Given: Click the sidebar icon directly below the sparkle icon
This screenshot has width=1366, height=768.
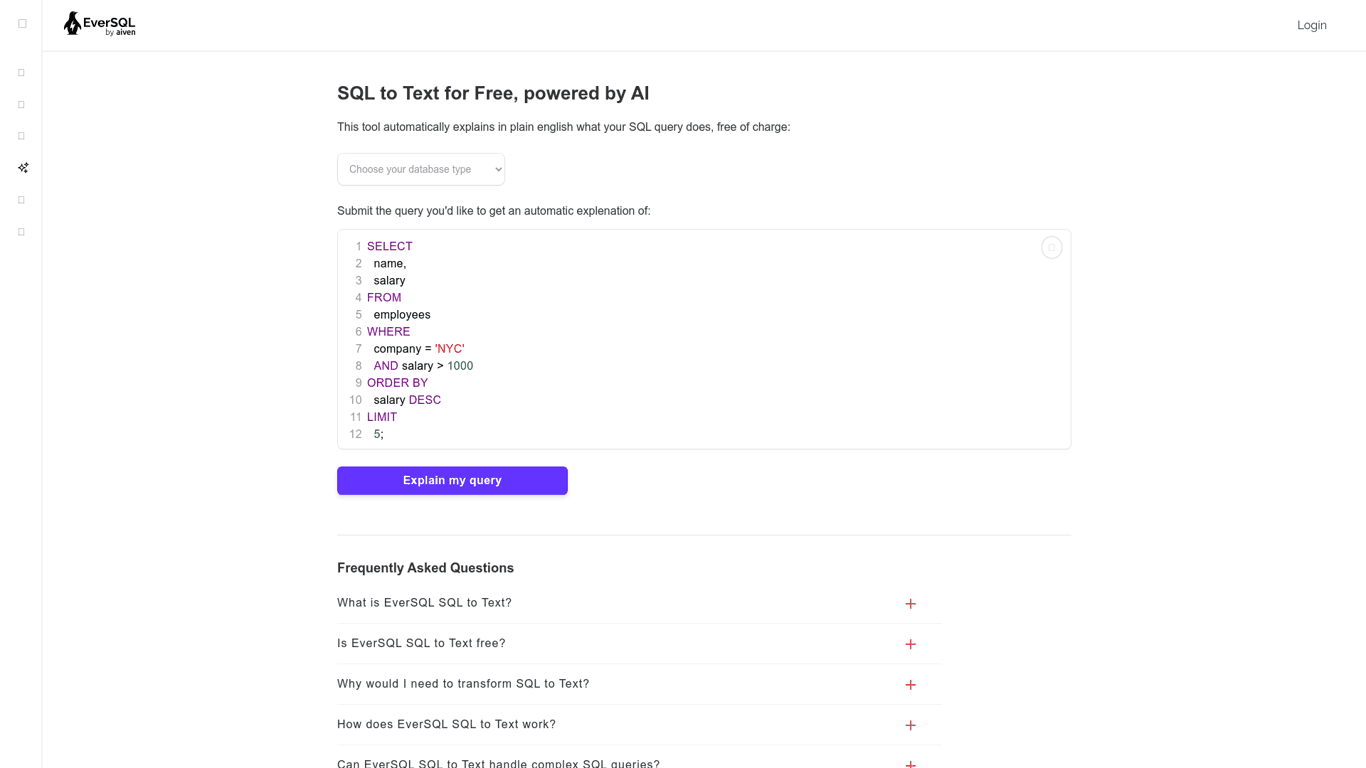Looking at the screenshot, I should coord(21,200).
